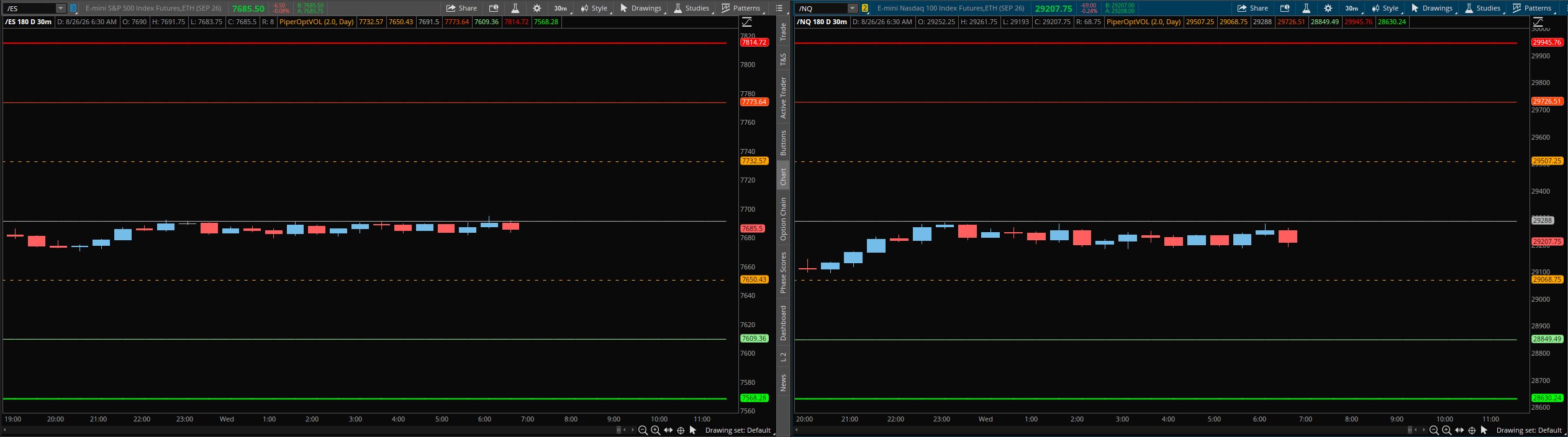Viewport: 1568px width, 437px height.
Task: Switch to the Trade sidebar tab
Action: point(783,32)
